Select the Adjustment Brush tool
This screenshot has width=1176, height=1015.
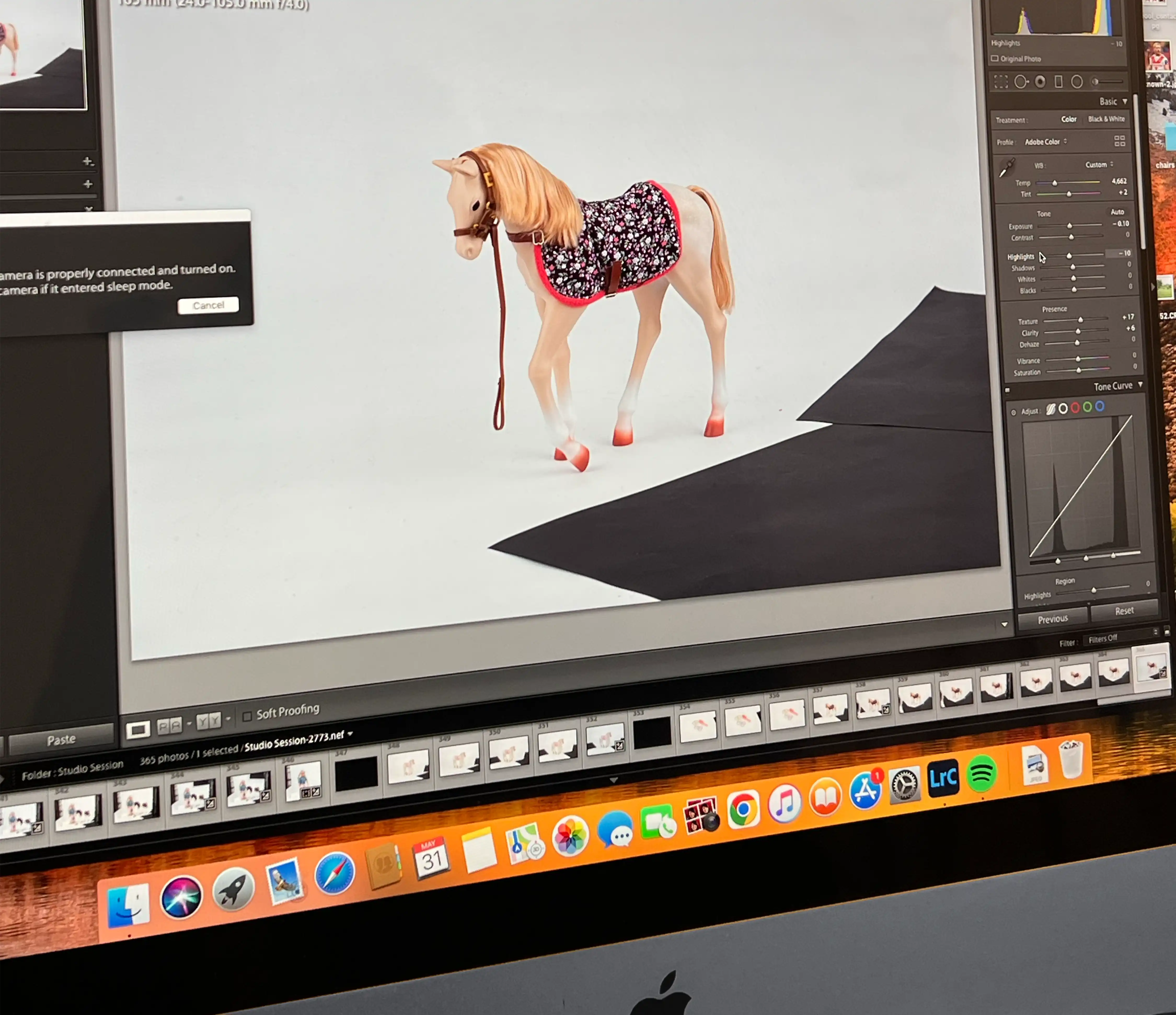(1107, 82)
